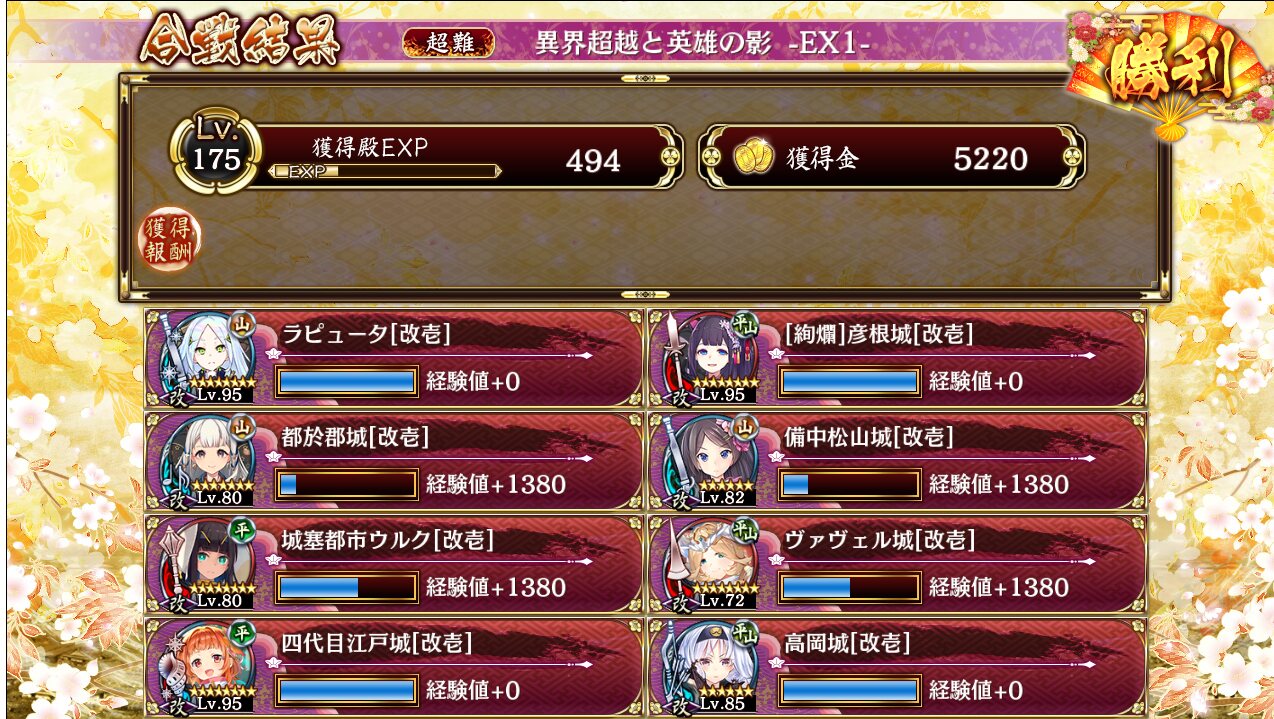Click the Lv. 175 player level badge
Viewport: 1274px width, 719px height.
[216, 155]
